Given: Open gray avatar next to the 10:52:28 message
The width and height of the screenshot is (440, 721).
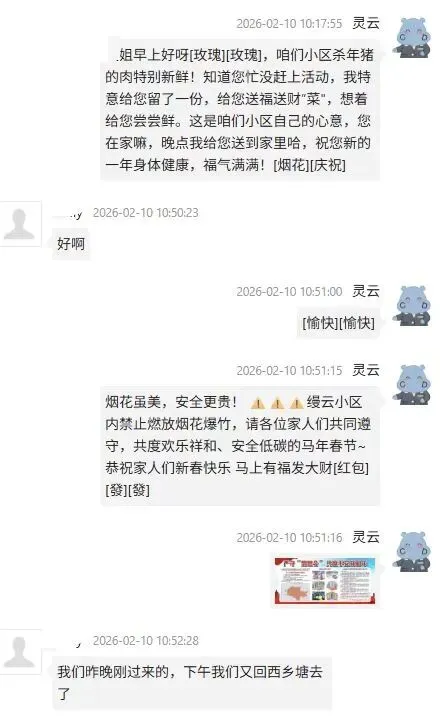Looking at the screenshot, I should tap(20, 652).
